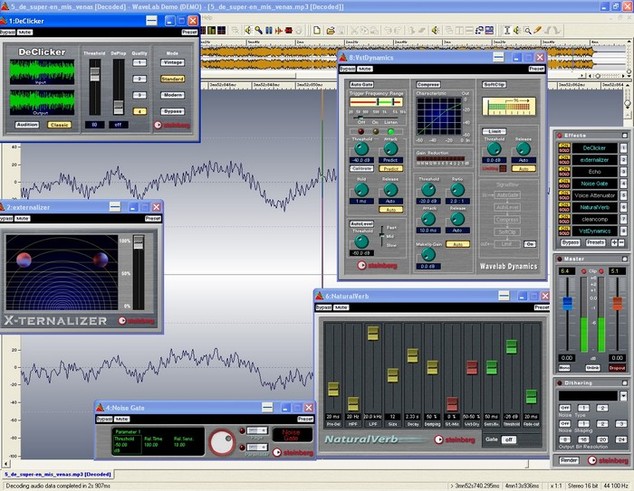
Task: Toggle the Compress section in VstDynamics
Action: (428, 85)
